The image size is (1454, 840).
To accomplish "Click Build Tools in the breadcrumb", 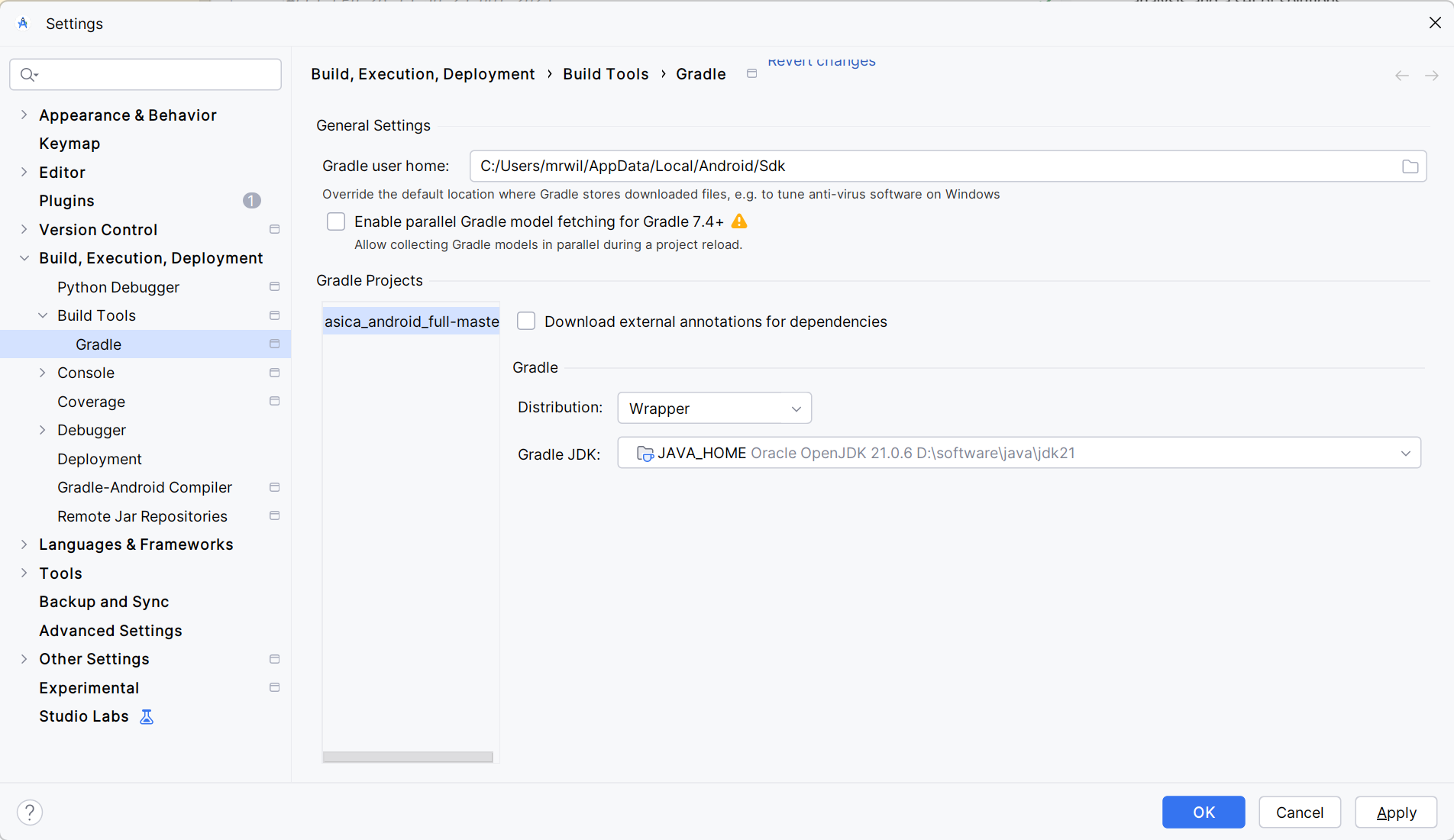I will click(606, 74).
